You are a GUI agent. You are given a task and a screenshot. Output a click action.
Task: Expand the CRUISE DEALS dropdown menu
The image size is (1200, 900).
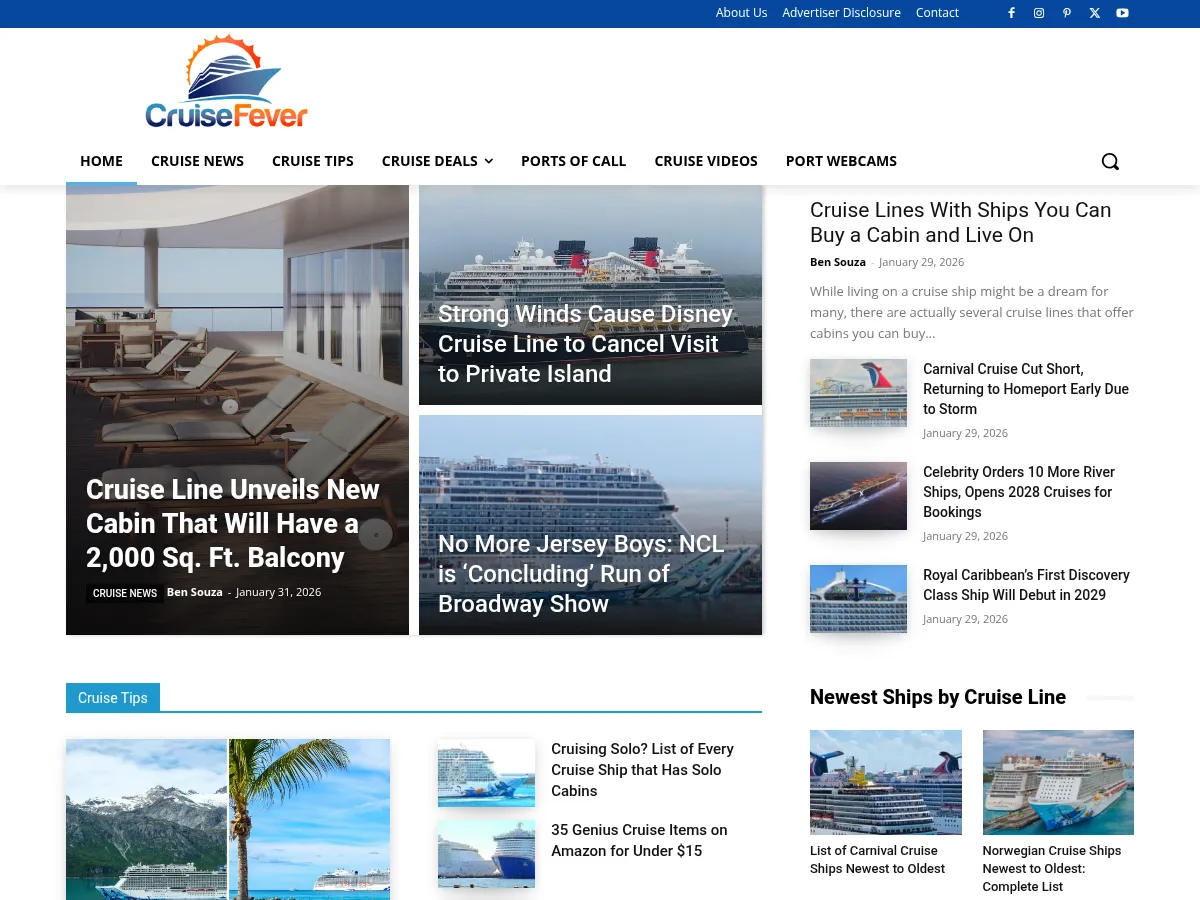click(437, 161)
